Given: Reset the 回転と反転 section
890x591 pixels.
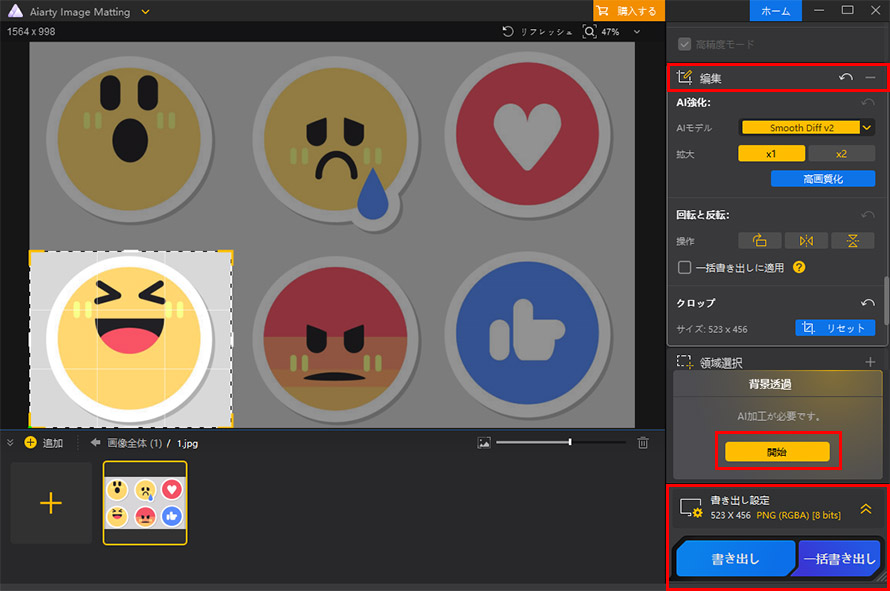Looking at the screenshot, I should [867, 215].
